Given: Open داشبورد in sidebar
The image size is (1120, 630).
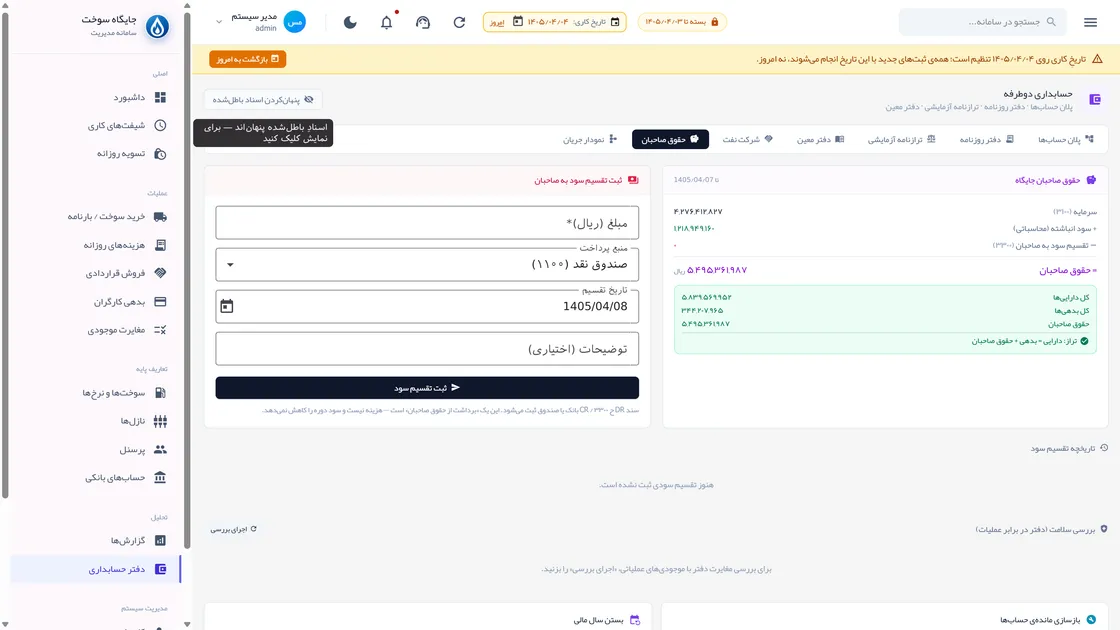Looking at the screenshot, I should click(96, 97).
